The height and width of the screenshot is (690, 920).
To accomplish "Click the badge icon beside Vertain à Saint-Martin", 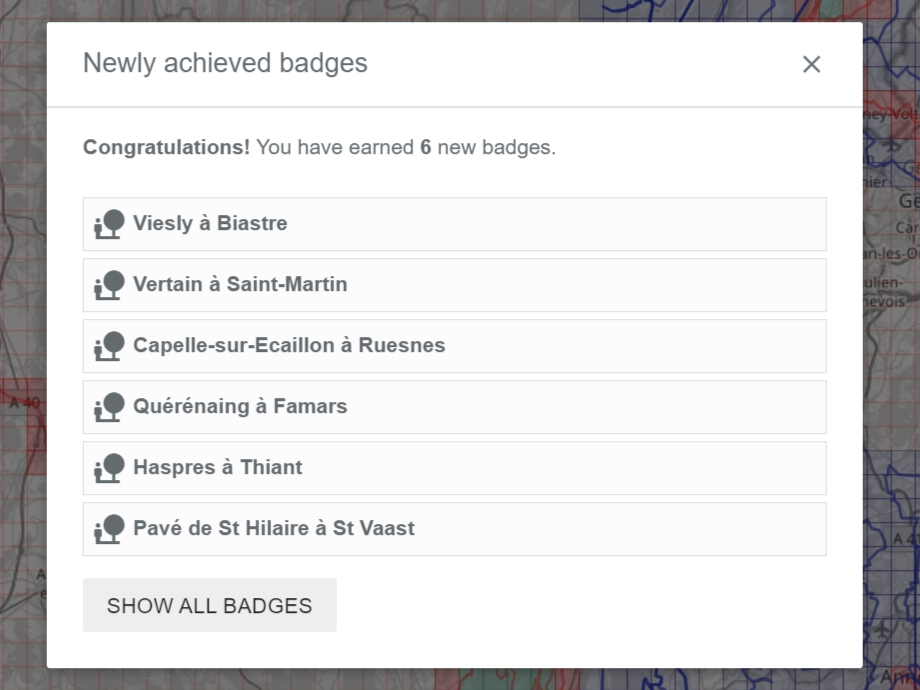I will point(109,285).
